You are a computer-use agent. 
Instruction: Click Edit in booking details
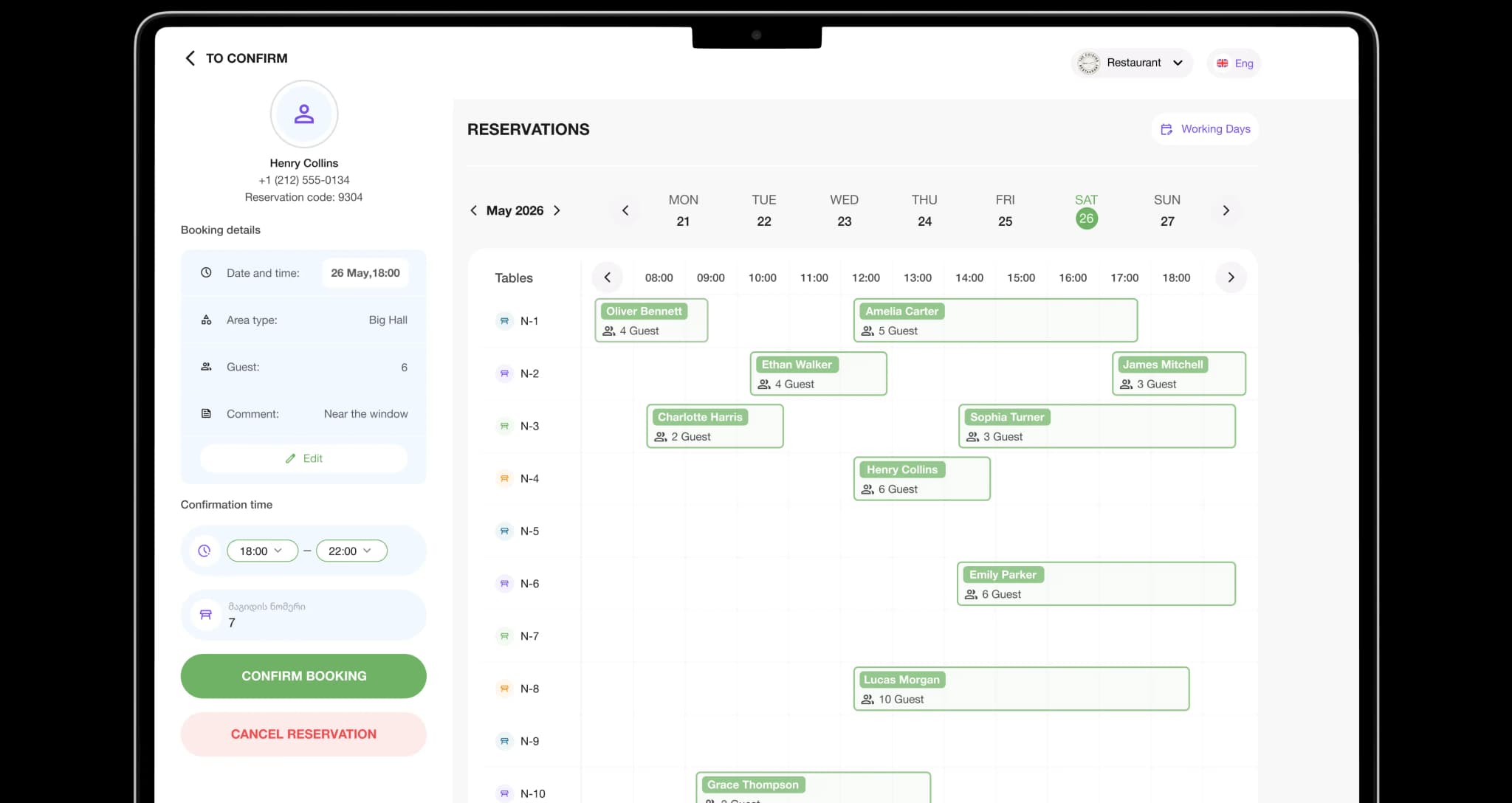coord(303,458)
